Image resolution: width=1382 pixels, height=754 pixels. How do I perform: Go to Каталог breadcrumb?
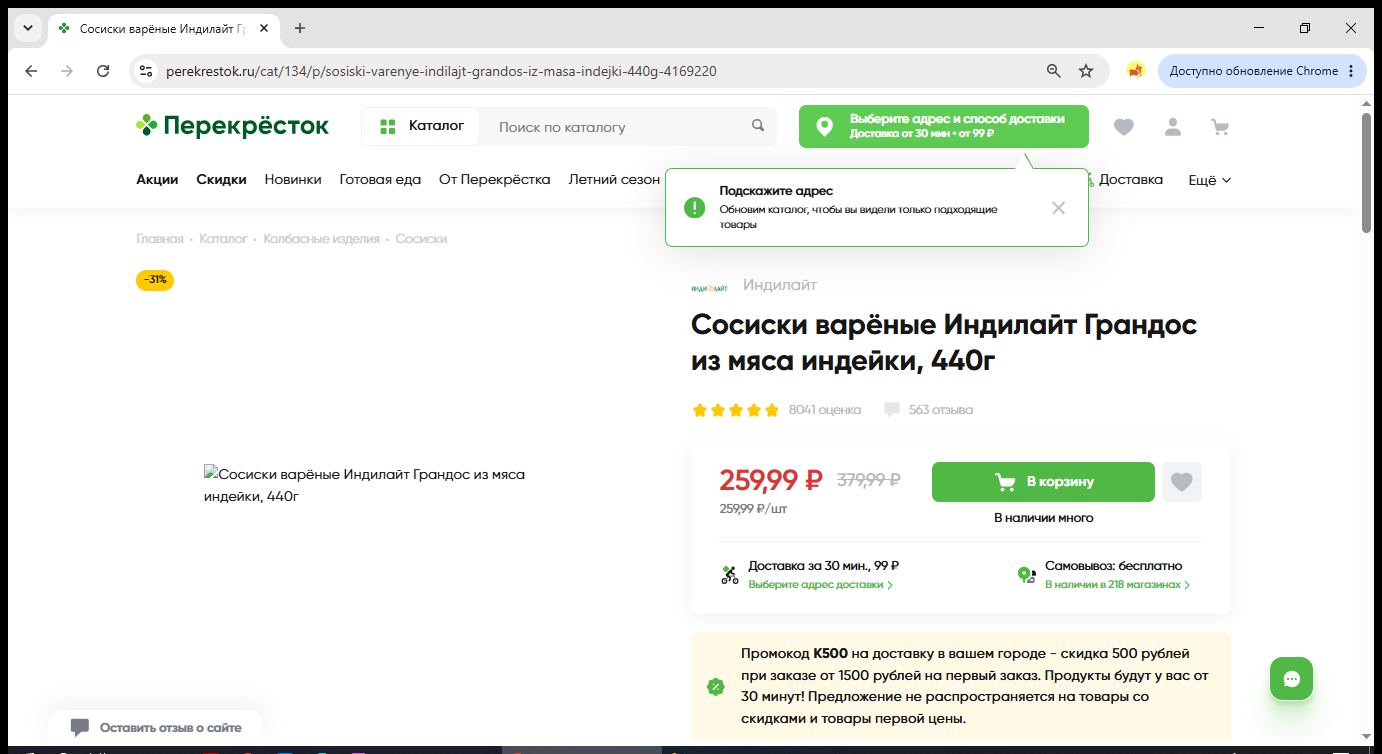point(223,239)
